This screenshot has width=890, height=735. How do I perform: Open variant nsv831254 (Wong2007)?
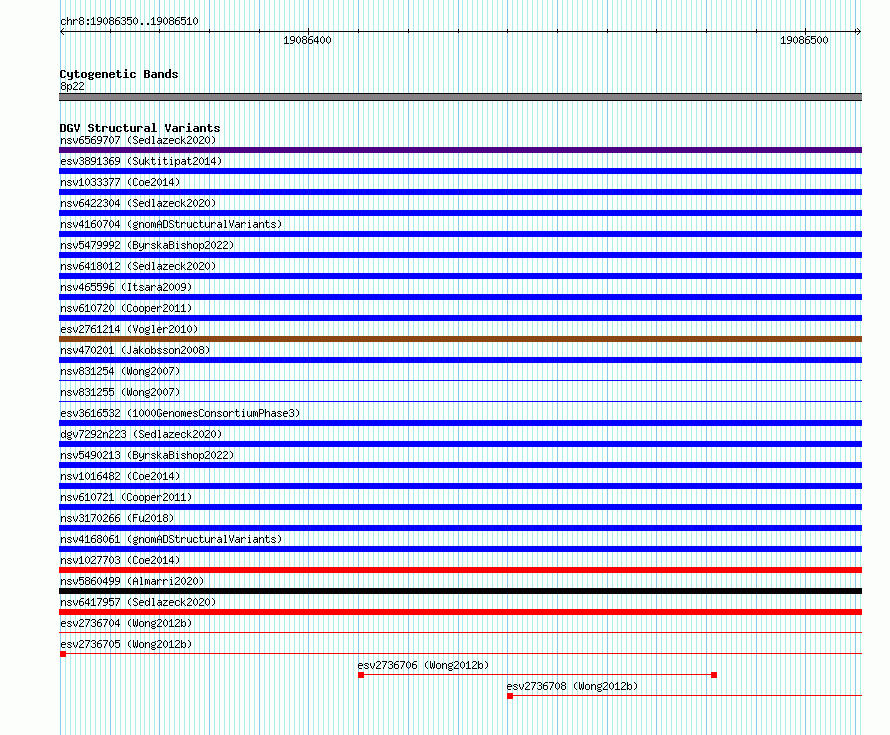pyautogui.click(x=120, y=371)
